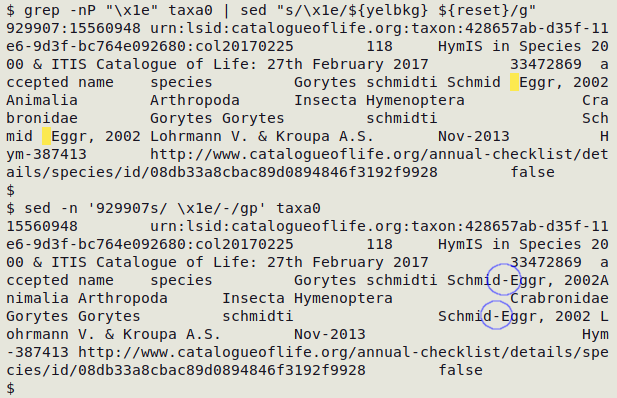Click the first yellow highlighted block before Eggr
Screen dimensions: 617x398
(x=514, y=83)
